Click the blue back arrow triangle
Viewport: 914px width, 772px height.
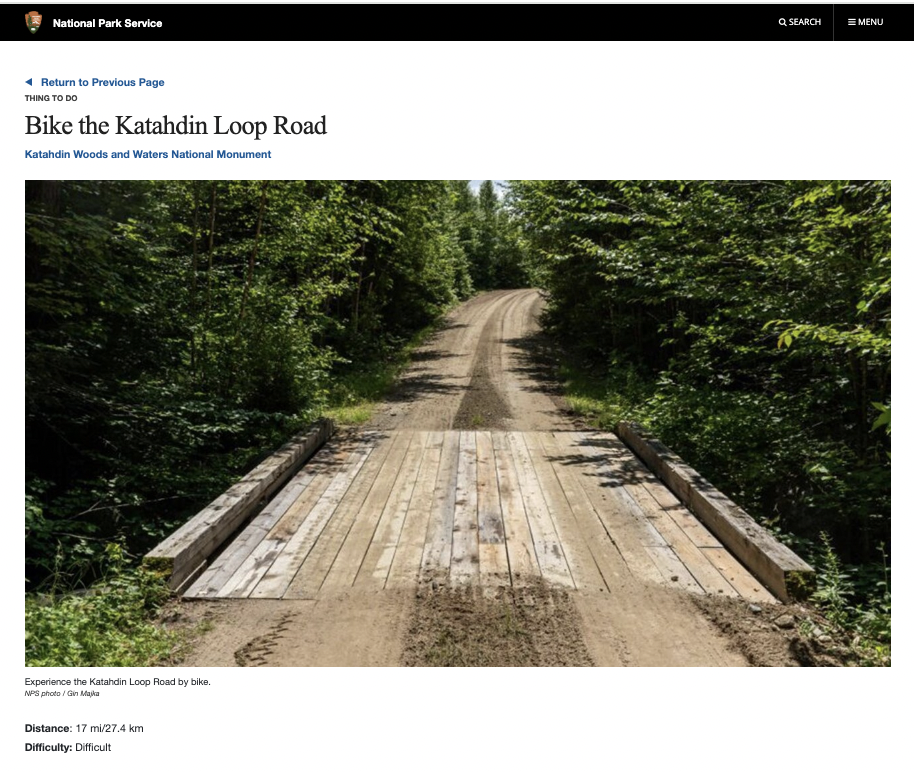pyautogui.click(x=29, y=82)
